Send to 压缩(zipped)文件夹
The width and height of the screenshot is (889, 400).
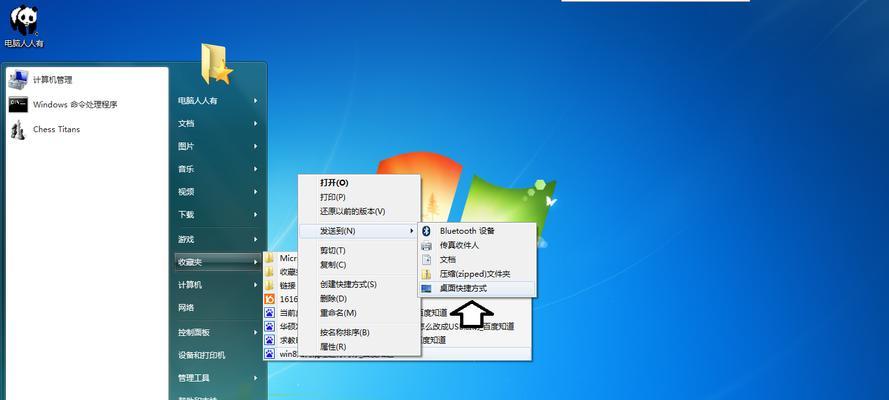(477, 274)
